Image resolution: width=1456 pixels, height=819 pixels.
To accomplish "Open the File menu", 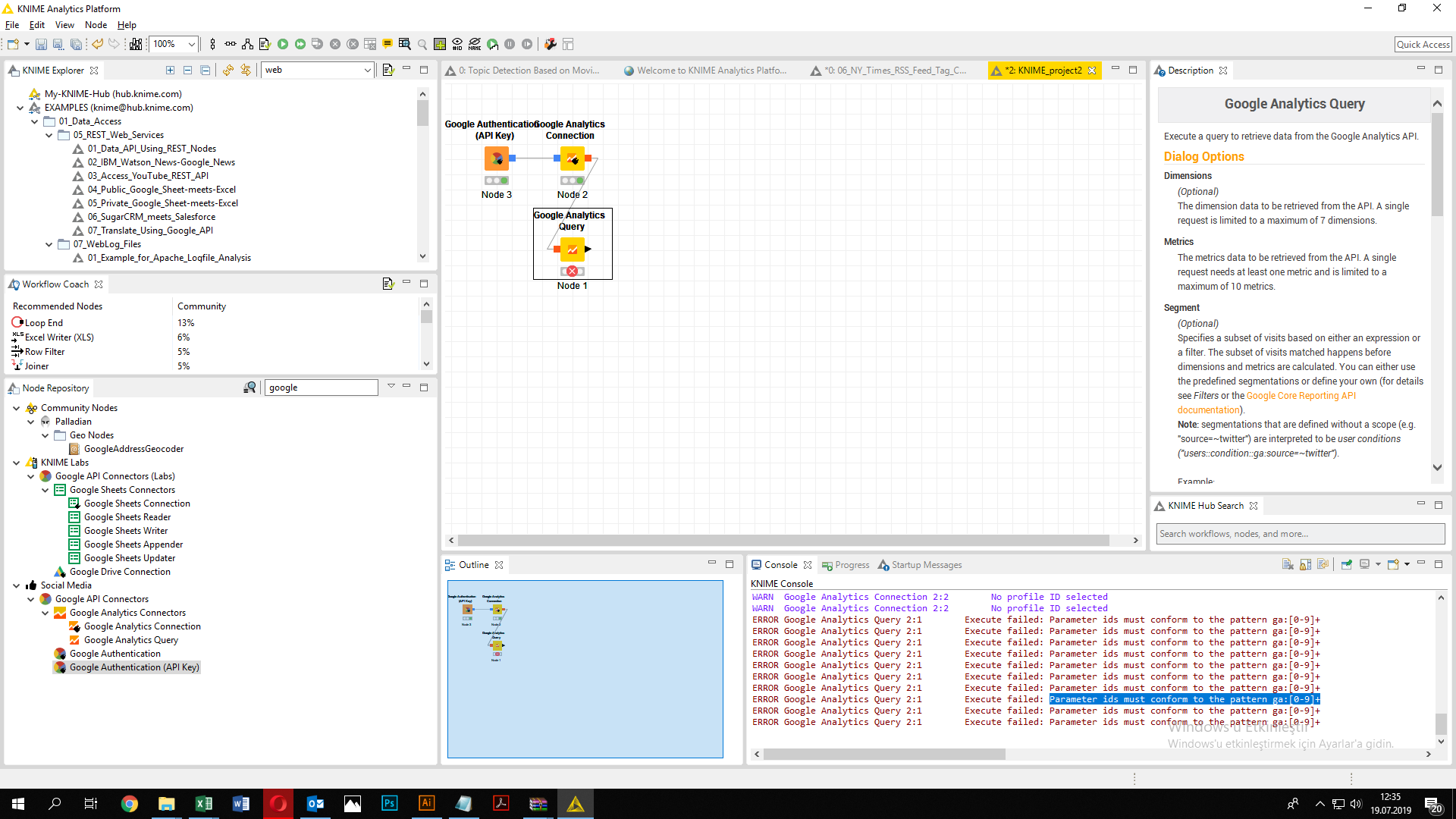I will point(12,25).
